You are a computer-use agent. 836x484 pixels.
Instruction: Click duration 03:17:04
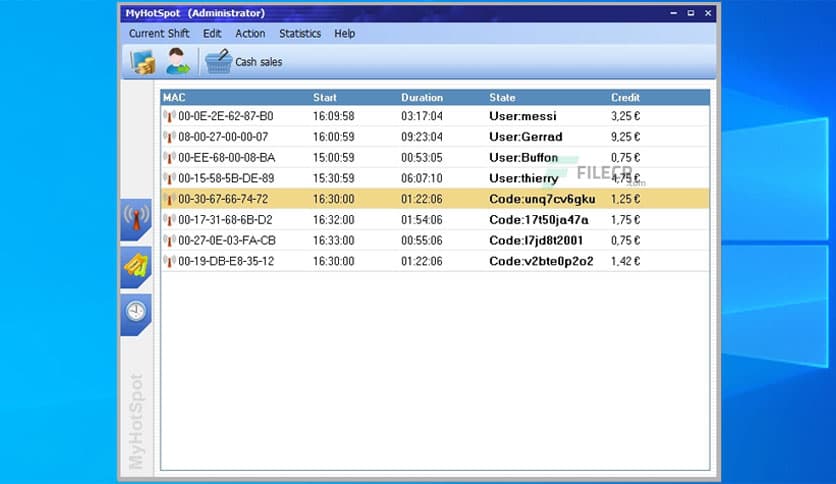pos(422,116)
